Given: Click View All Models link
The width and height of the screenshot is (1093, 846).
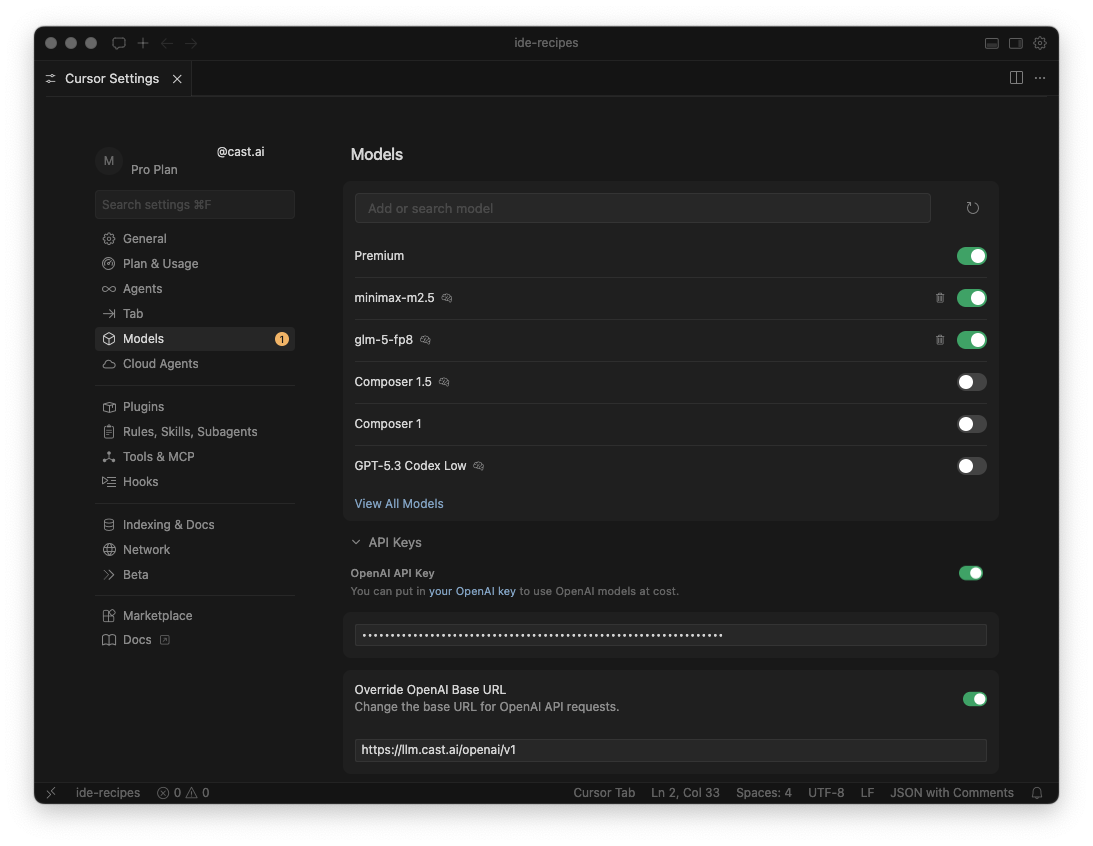Looking at the screenshot, I should click(399, 504).
